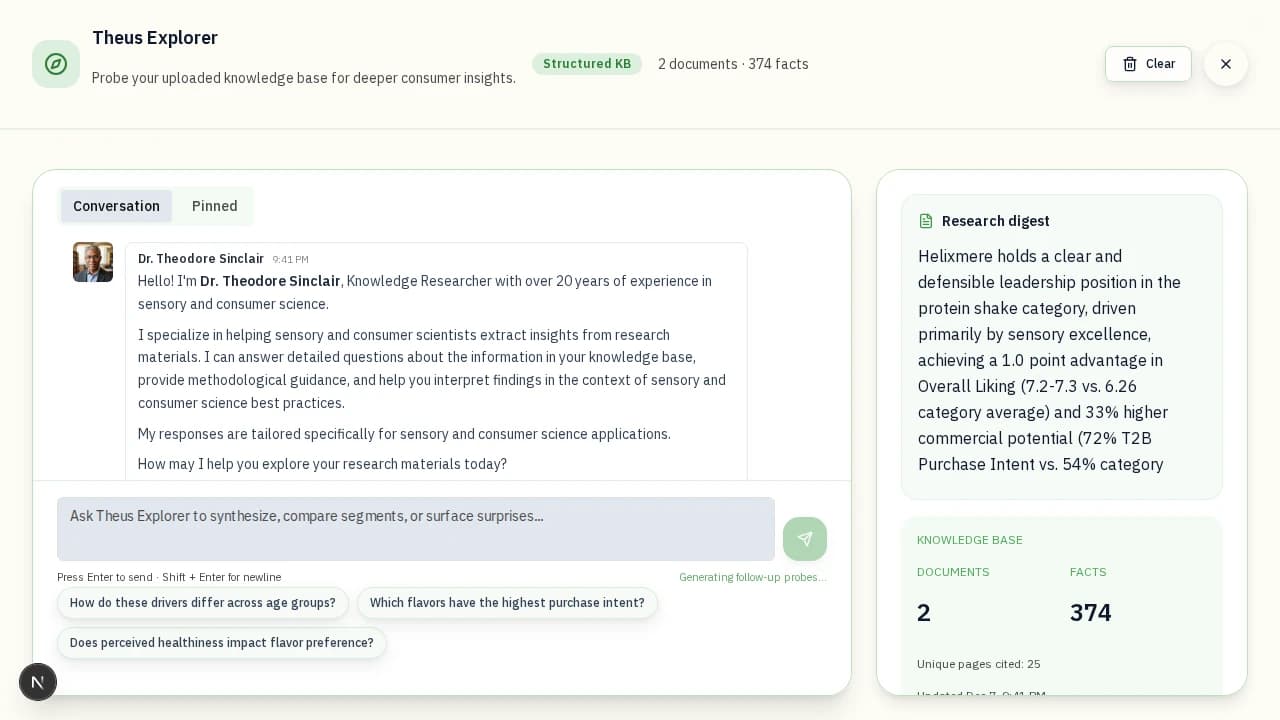Click the 374 facts count
The image size is (1280, 720).
click(1090, 612)
